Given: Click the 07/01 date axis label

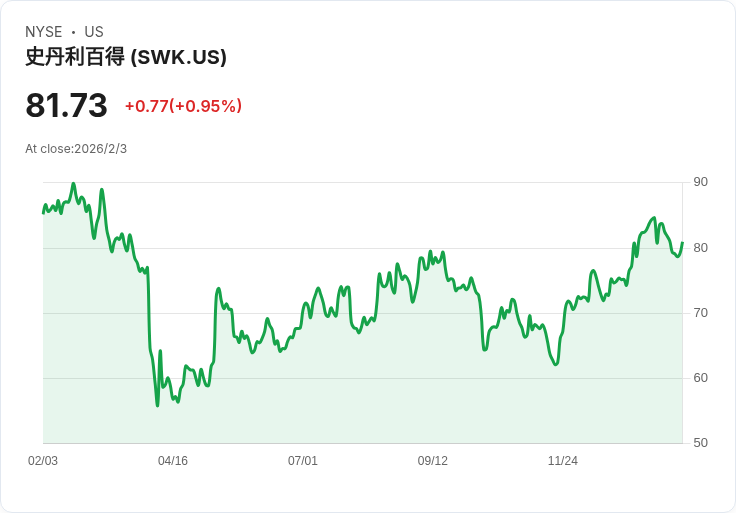Looking at the screenshot, I should point(303,461).
